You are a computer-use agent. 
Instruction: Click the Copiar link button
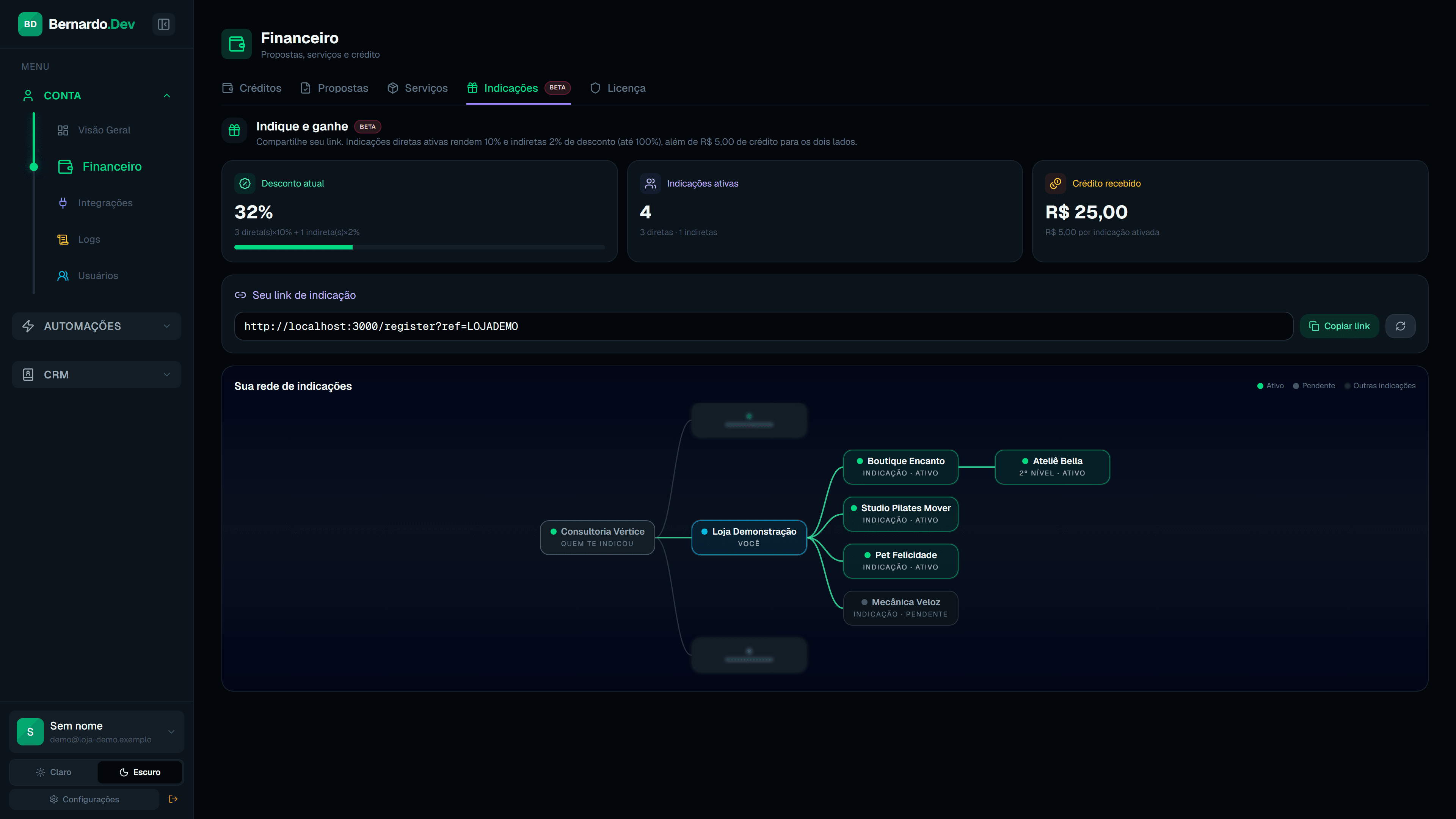[1339, 326]
